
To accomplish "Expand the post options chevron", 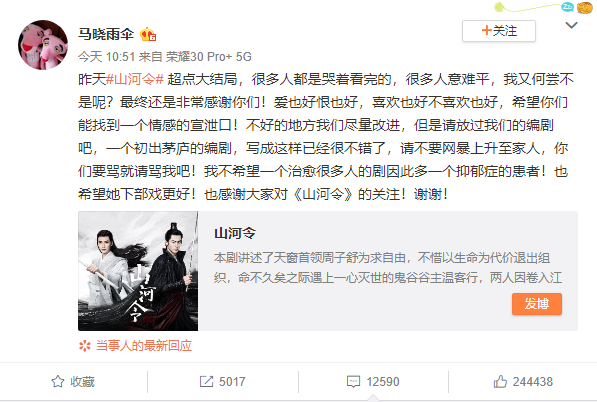I will (x=571, y=26).
